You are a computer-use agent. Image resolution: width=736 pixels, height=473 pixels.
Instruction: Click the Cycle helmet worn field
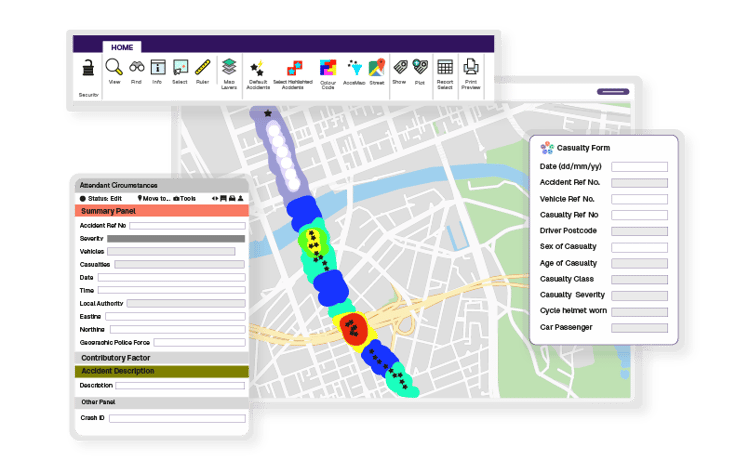(639, 312)
